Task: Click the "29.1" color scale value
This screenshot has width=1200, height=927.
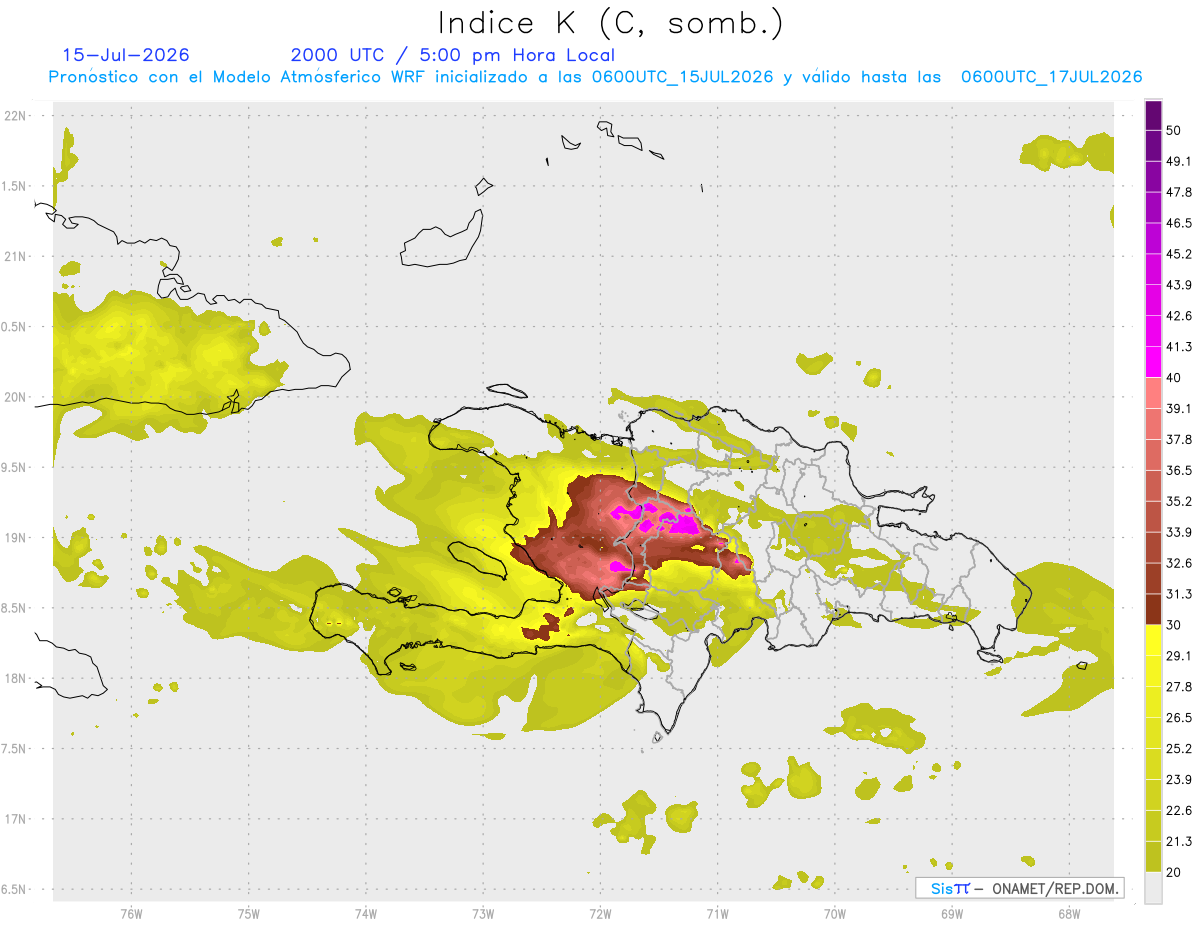Action: (1178, 656)
